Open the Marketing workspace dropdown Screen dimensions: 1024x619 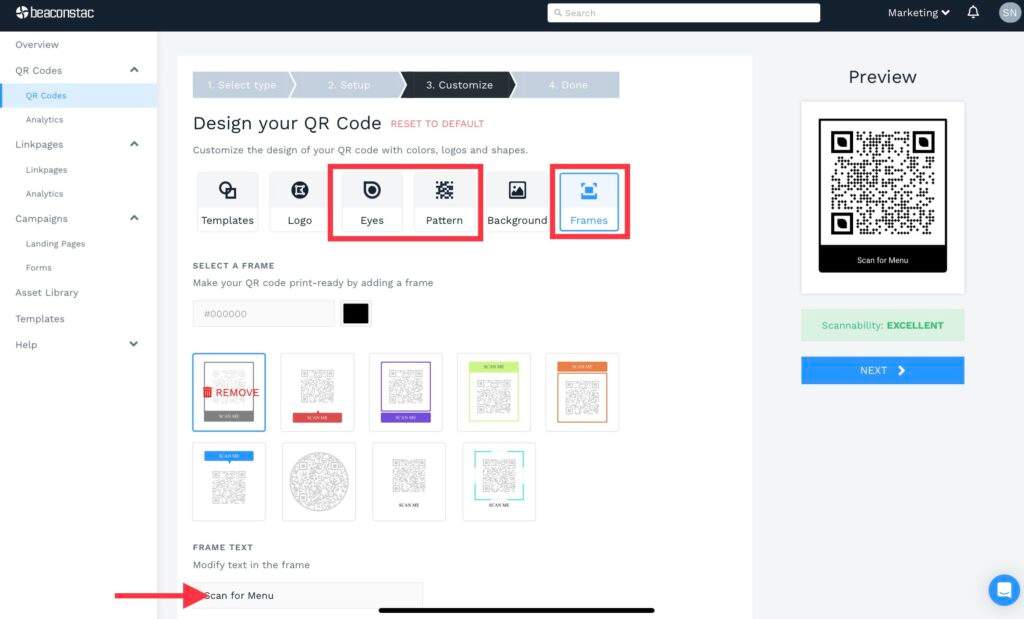tap(917, 13)
